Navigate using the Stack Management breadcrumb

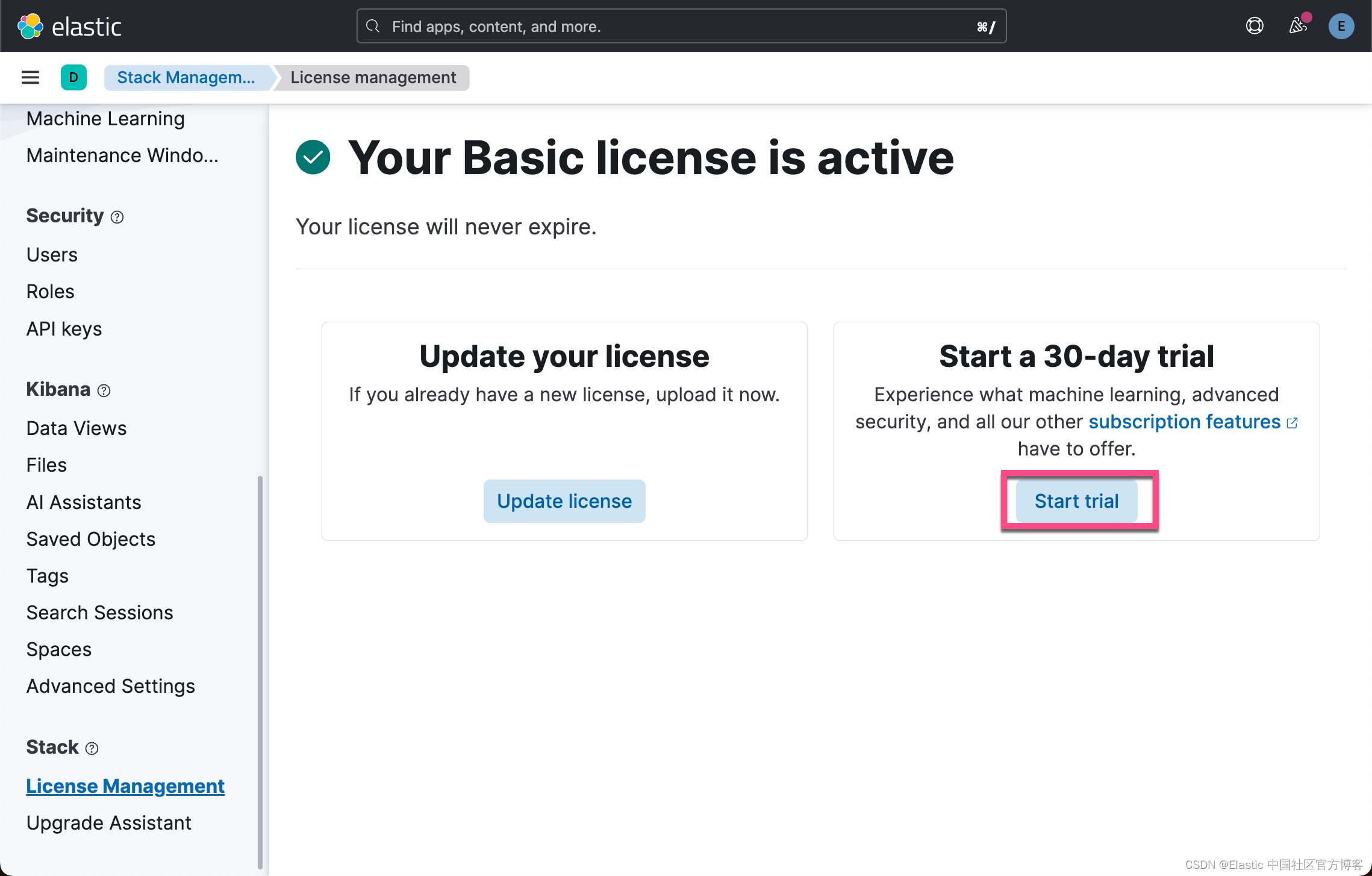pyautogui.click(x=187, y=77)
